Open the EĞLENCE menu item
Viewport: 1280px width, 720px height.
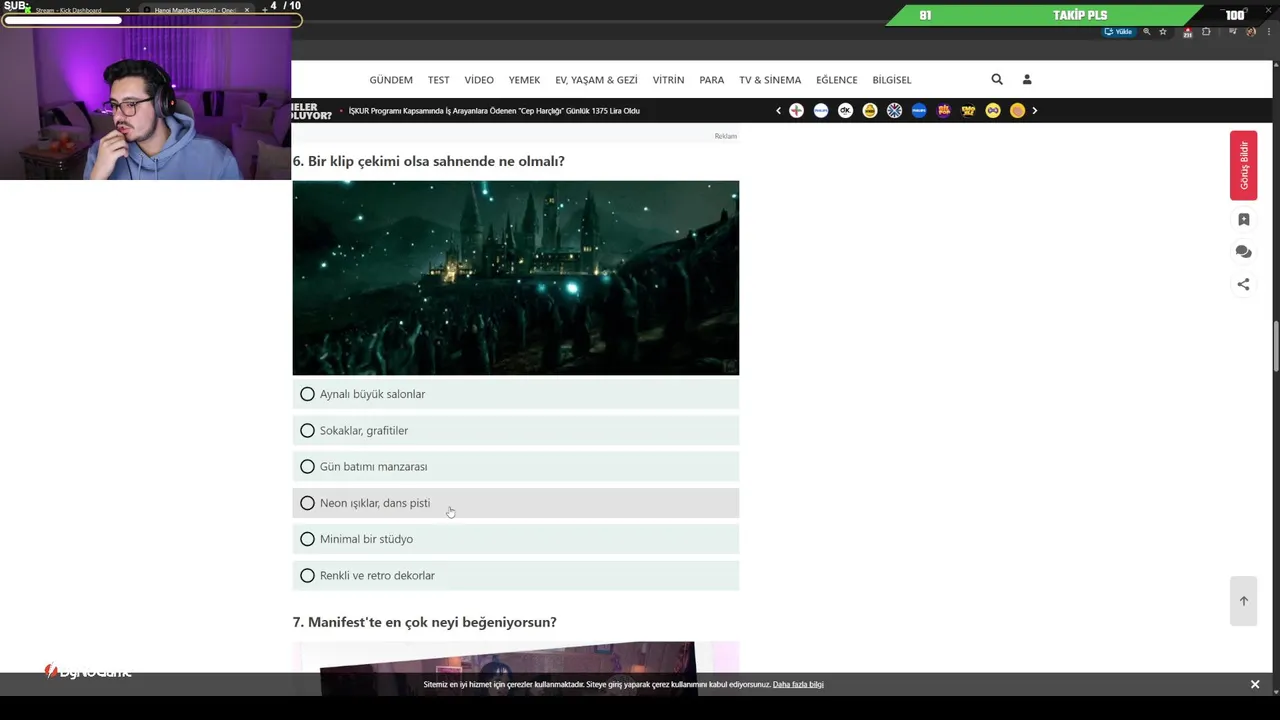point(837,80)
